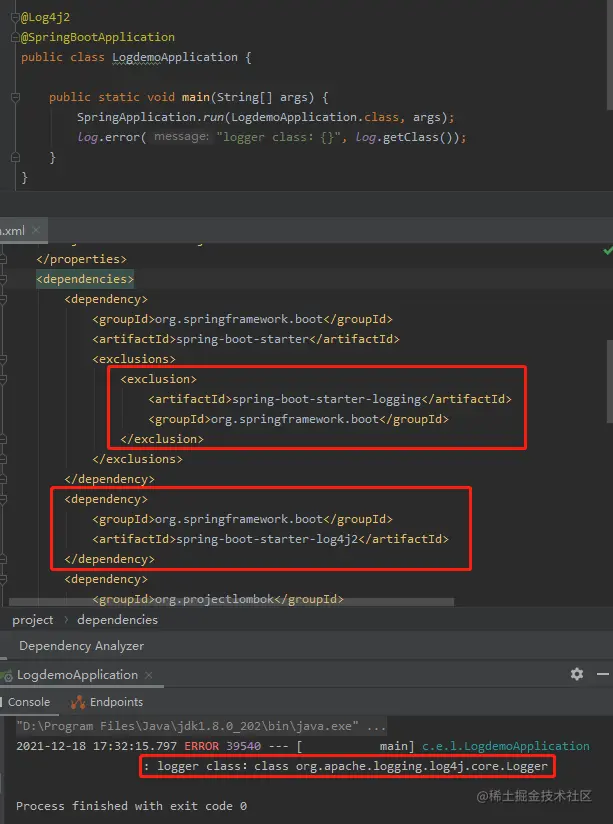This screenshot has height=824, width=613.
Task: Open the Dependency Analyzer tab
Action: [x=81, y=646]
